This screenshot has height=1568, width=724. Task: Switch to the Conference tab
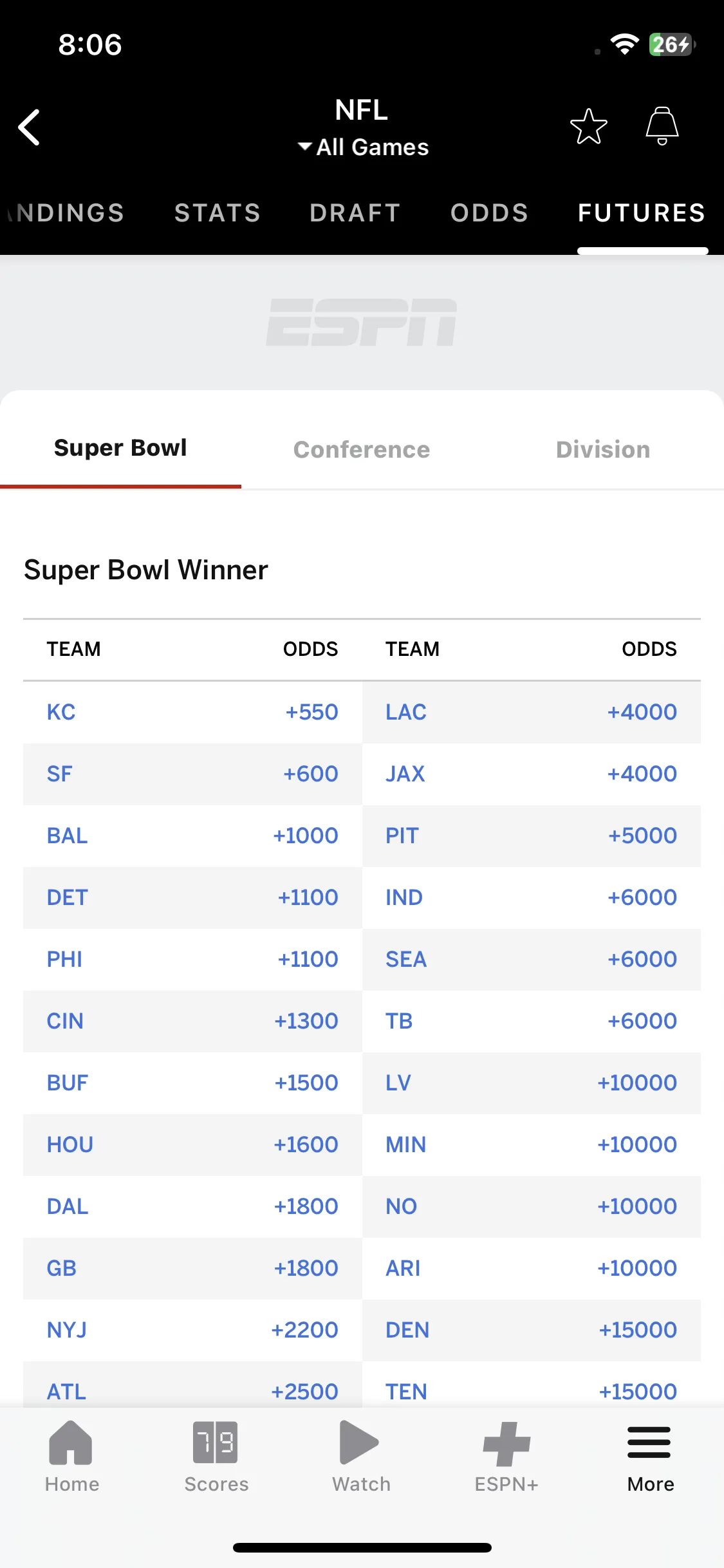(x=362, y=449)
